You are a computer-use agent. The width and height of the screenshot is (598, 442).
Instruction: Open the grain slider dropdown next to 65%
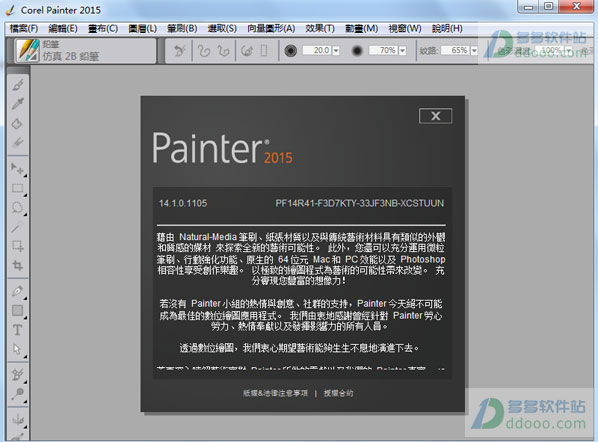[474, 50]
